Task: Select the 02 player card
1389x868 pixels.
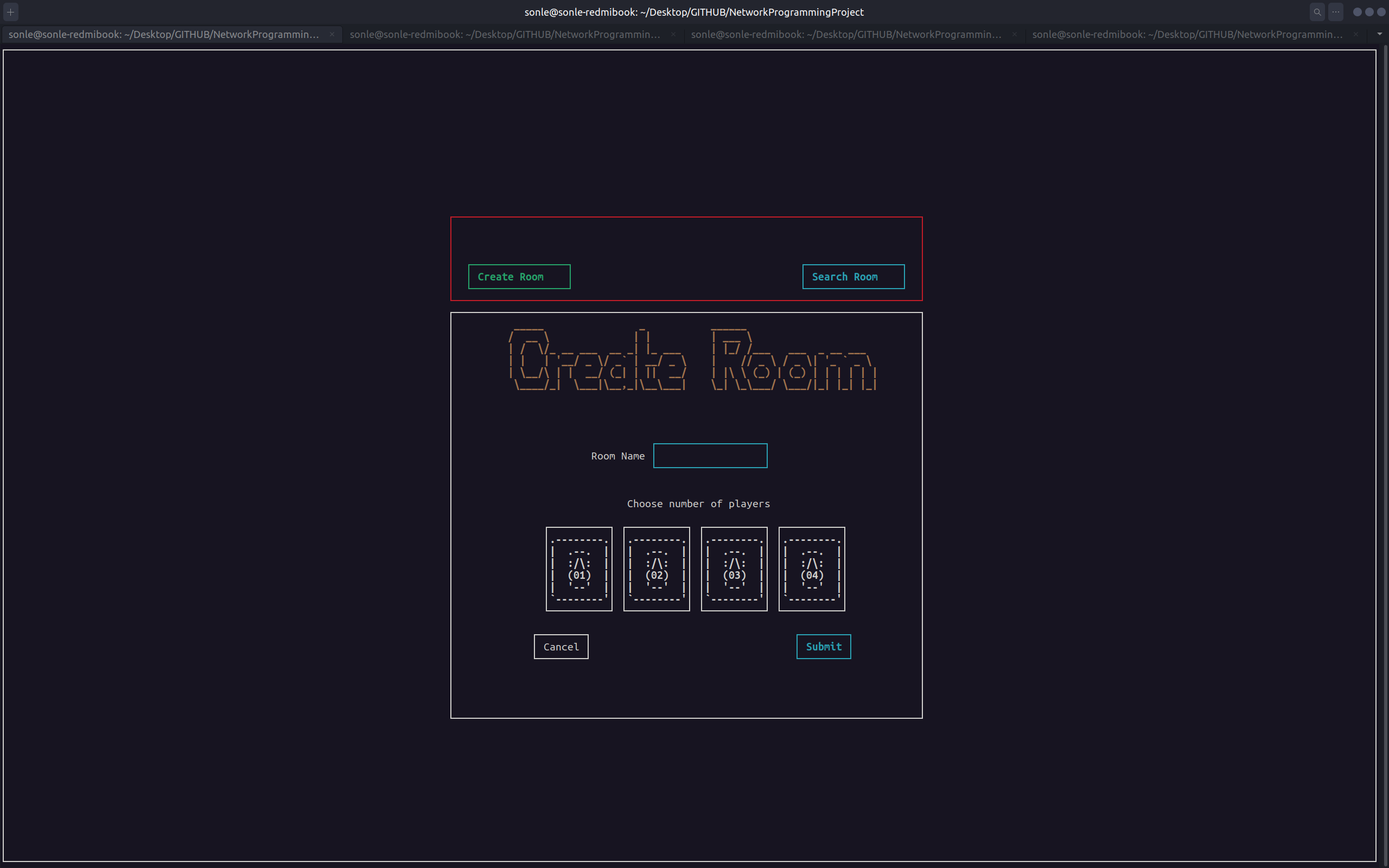Action: 657,569
